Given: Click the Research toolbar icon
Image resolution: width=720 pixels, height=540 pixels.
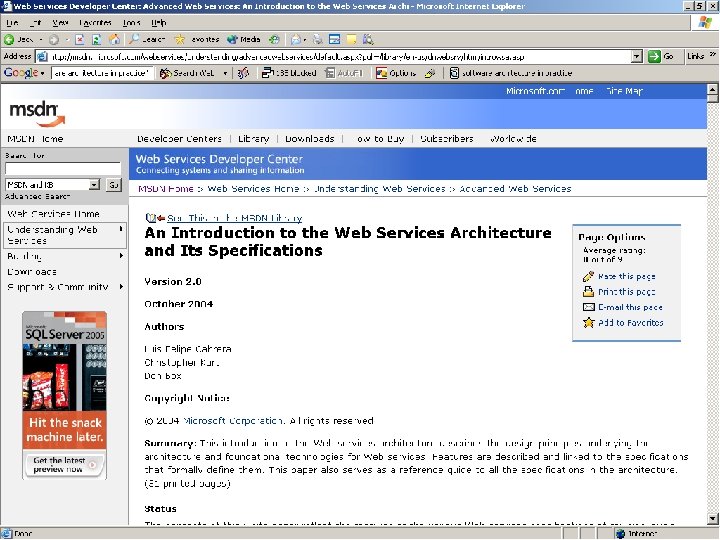Looking at the screenshot, I should point(368,39).
